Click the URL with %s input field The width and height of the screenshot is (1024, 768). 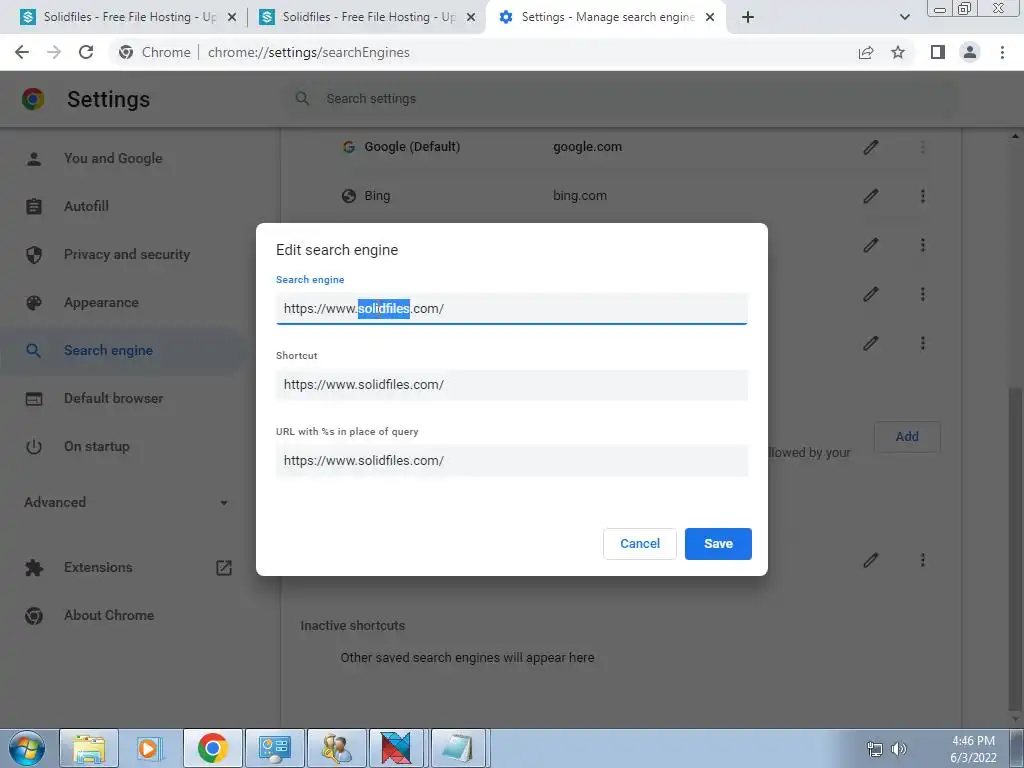(511, 460)
